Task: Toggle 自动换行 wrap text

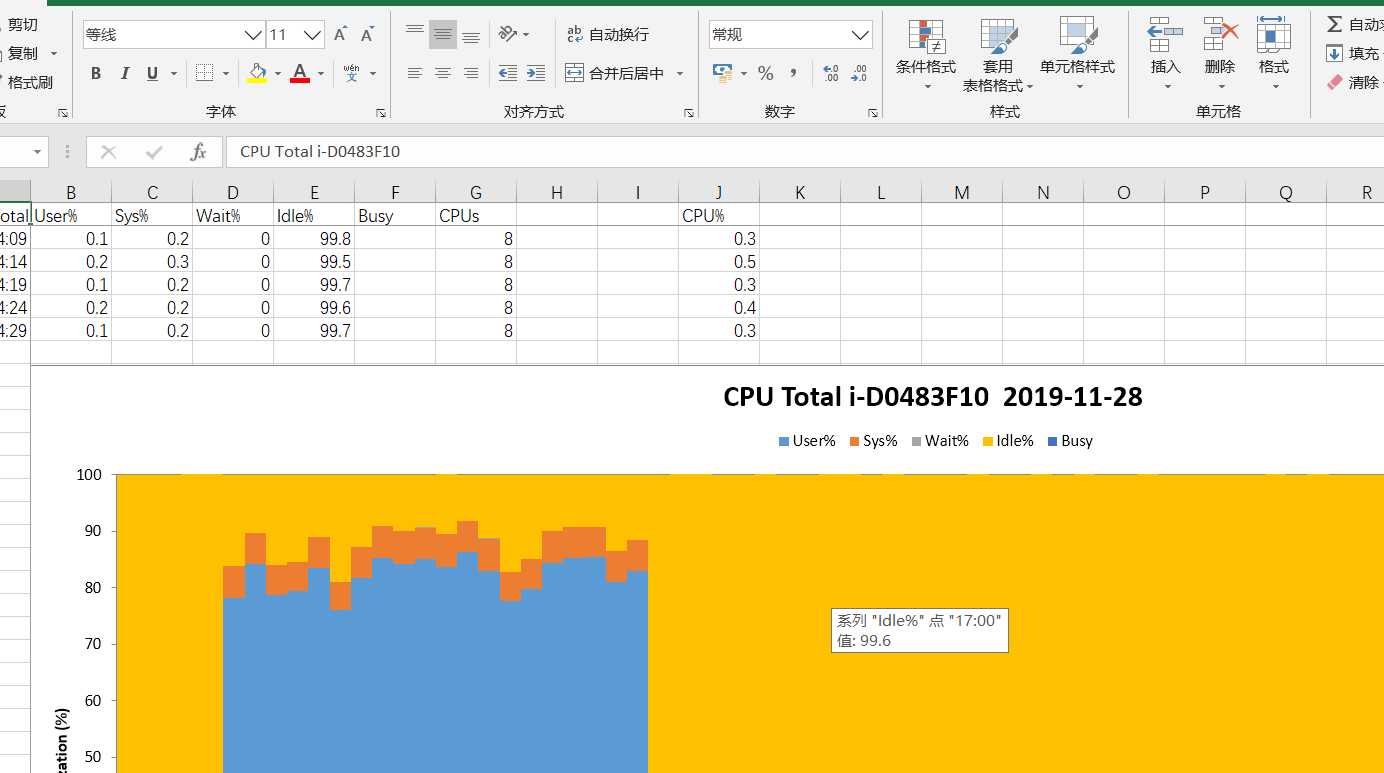Action: pos(608,35)
